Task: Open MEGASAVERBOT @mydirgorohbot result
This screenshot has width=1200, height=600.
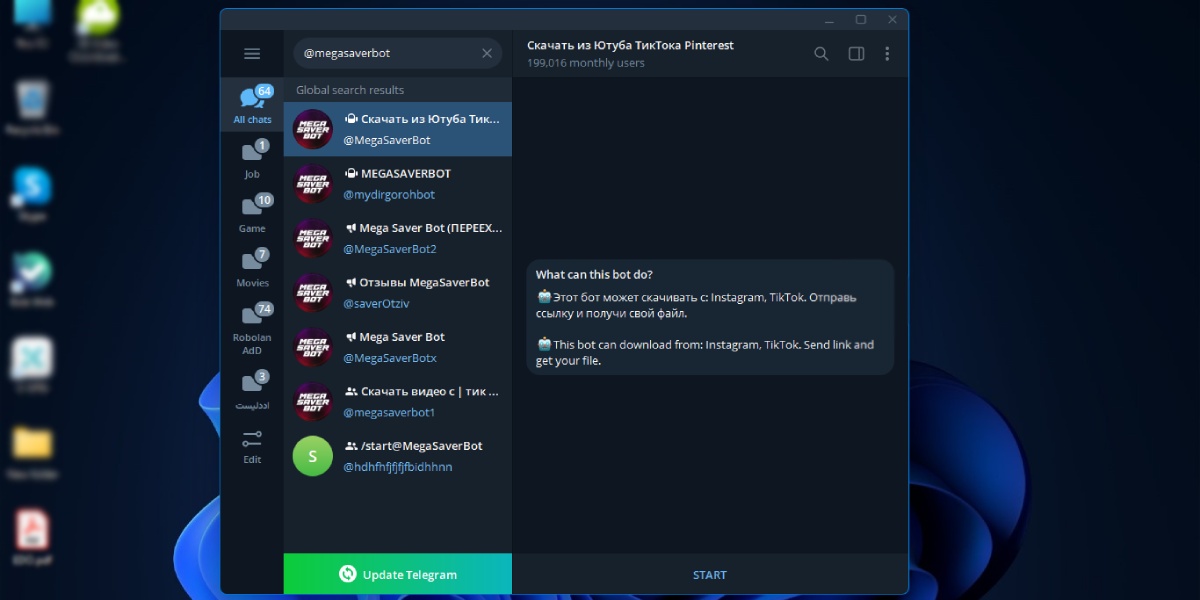Action: tap(398, 184)
